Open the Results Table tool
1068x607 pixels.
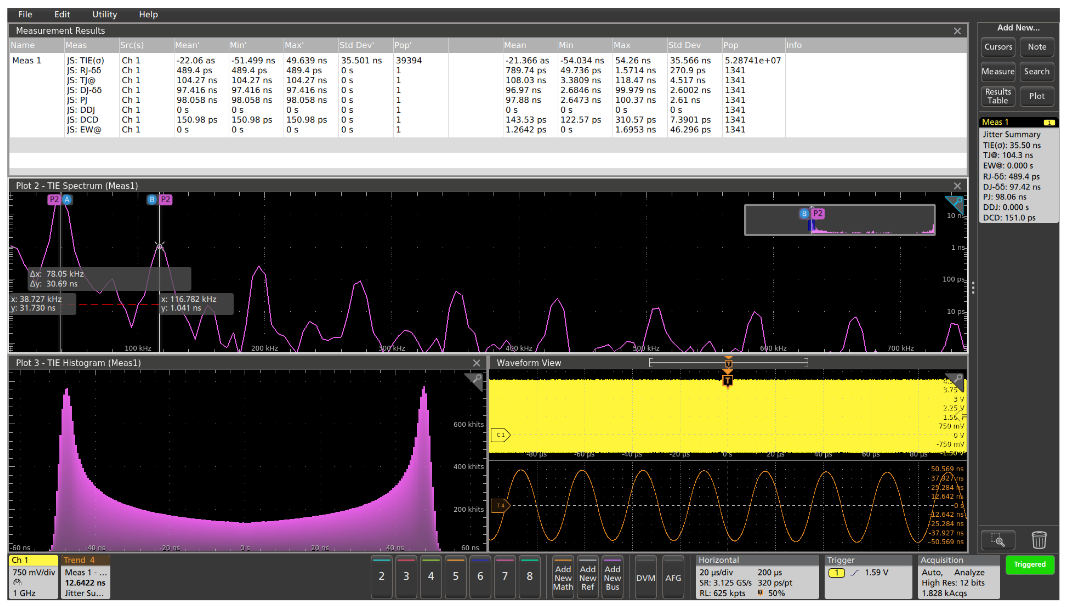(998, 95)
